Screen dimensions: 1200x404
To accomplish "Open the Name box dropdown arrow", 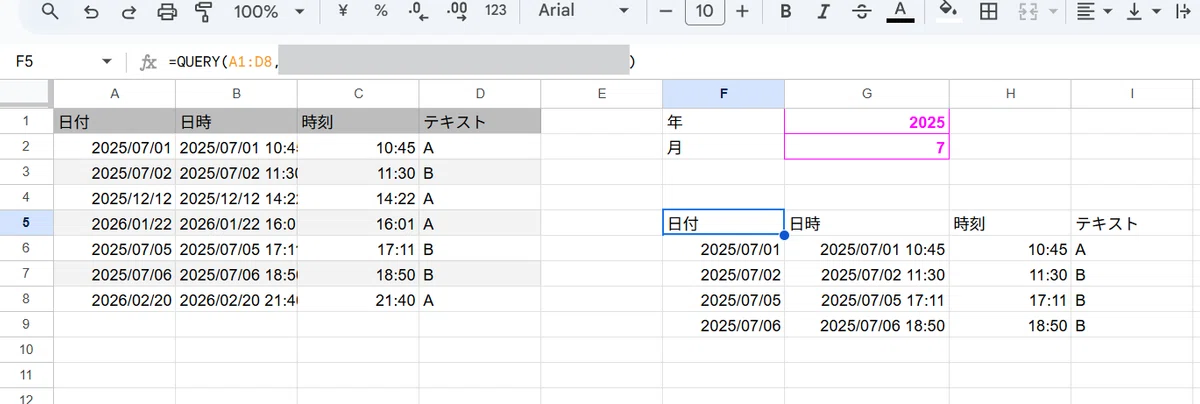I will (108, 62).
